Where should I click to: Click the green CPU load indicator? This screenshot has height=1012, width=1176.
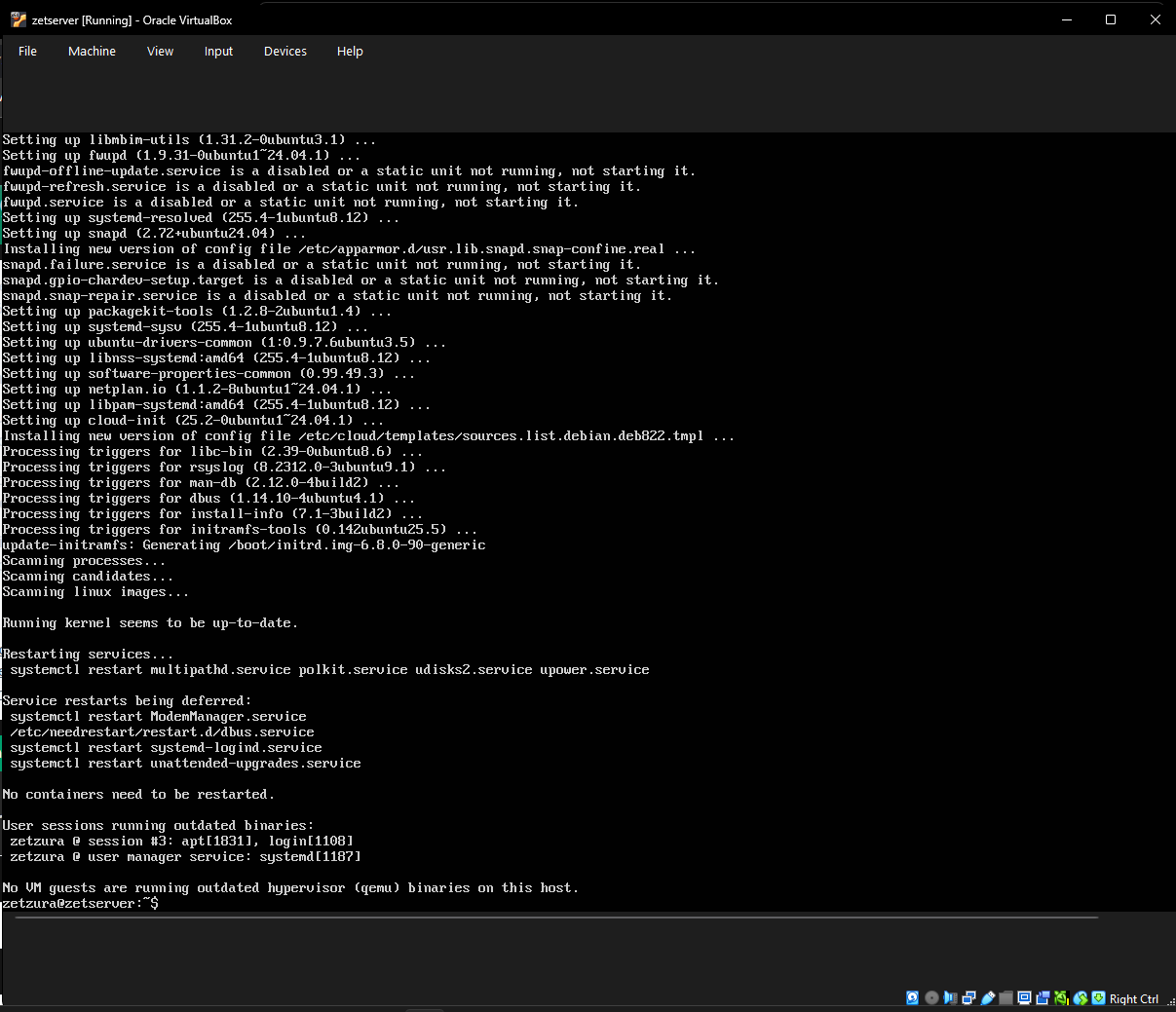[x=1061, y=997]
